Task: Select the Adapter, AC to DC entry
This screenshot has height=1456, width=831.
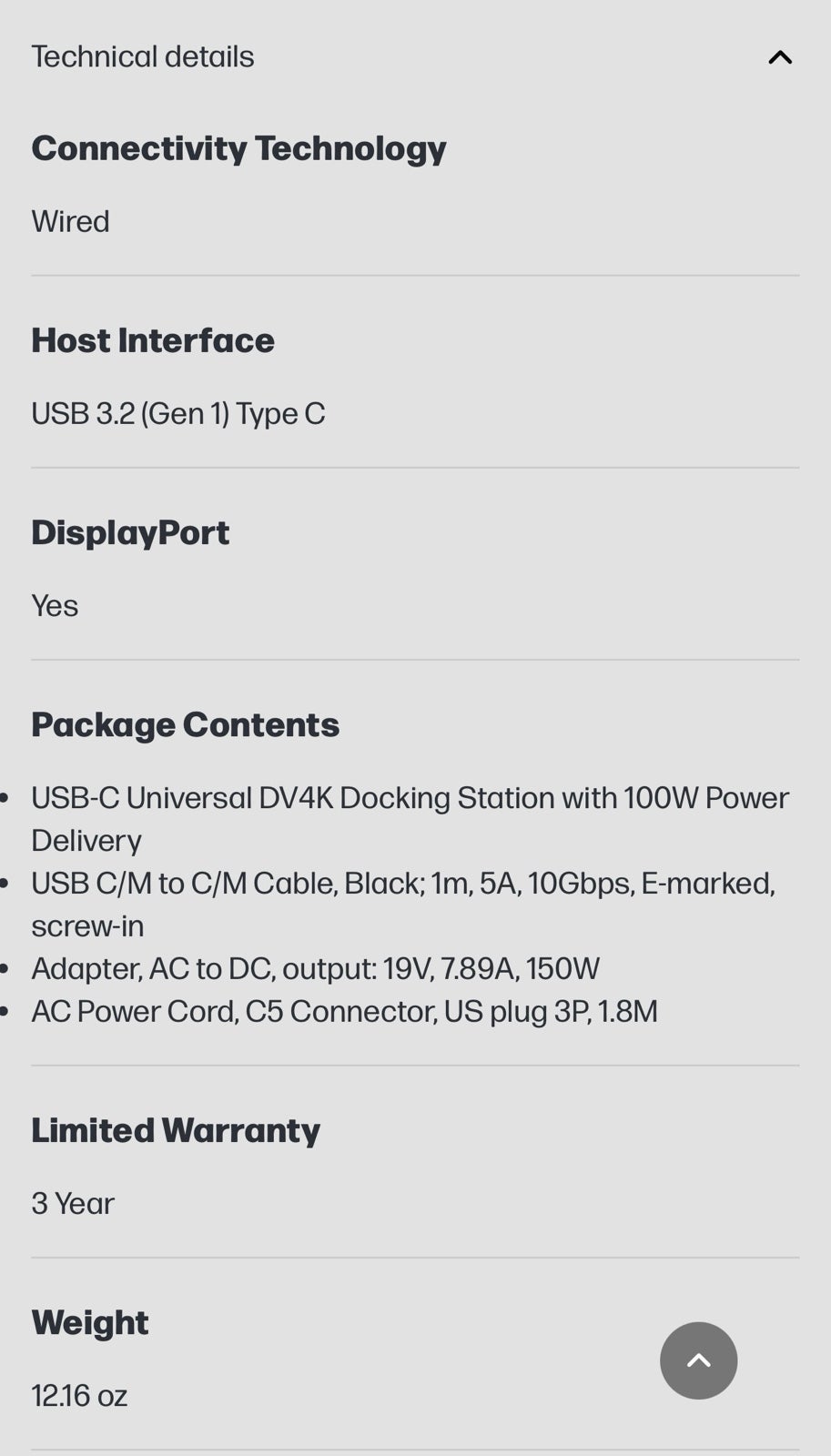Action: 315,968
